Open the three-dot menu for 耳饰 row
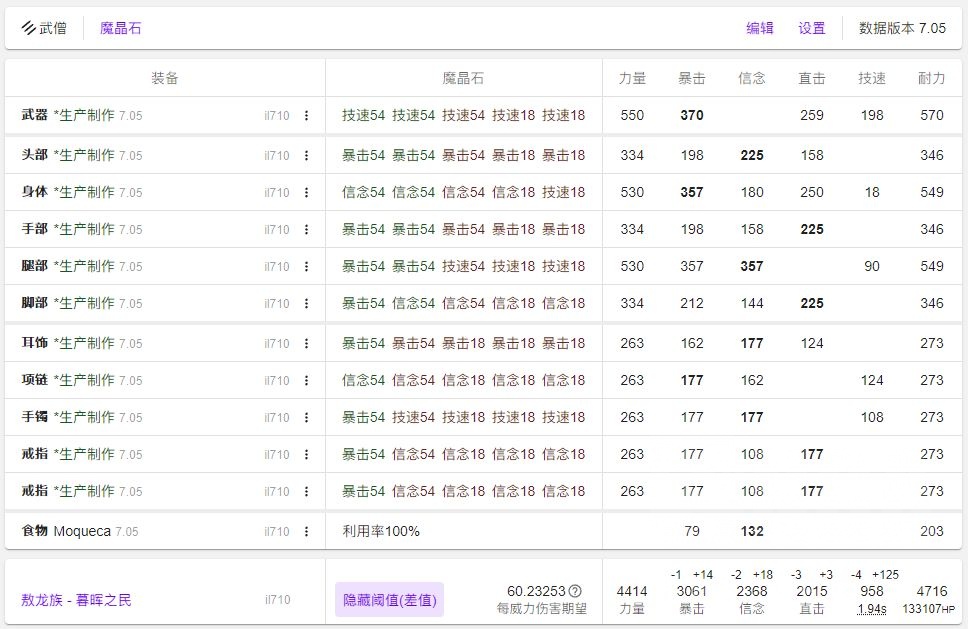The width and height of the screenshot is (968, 629). [306, 344]
